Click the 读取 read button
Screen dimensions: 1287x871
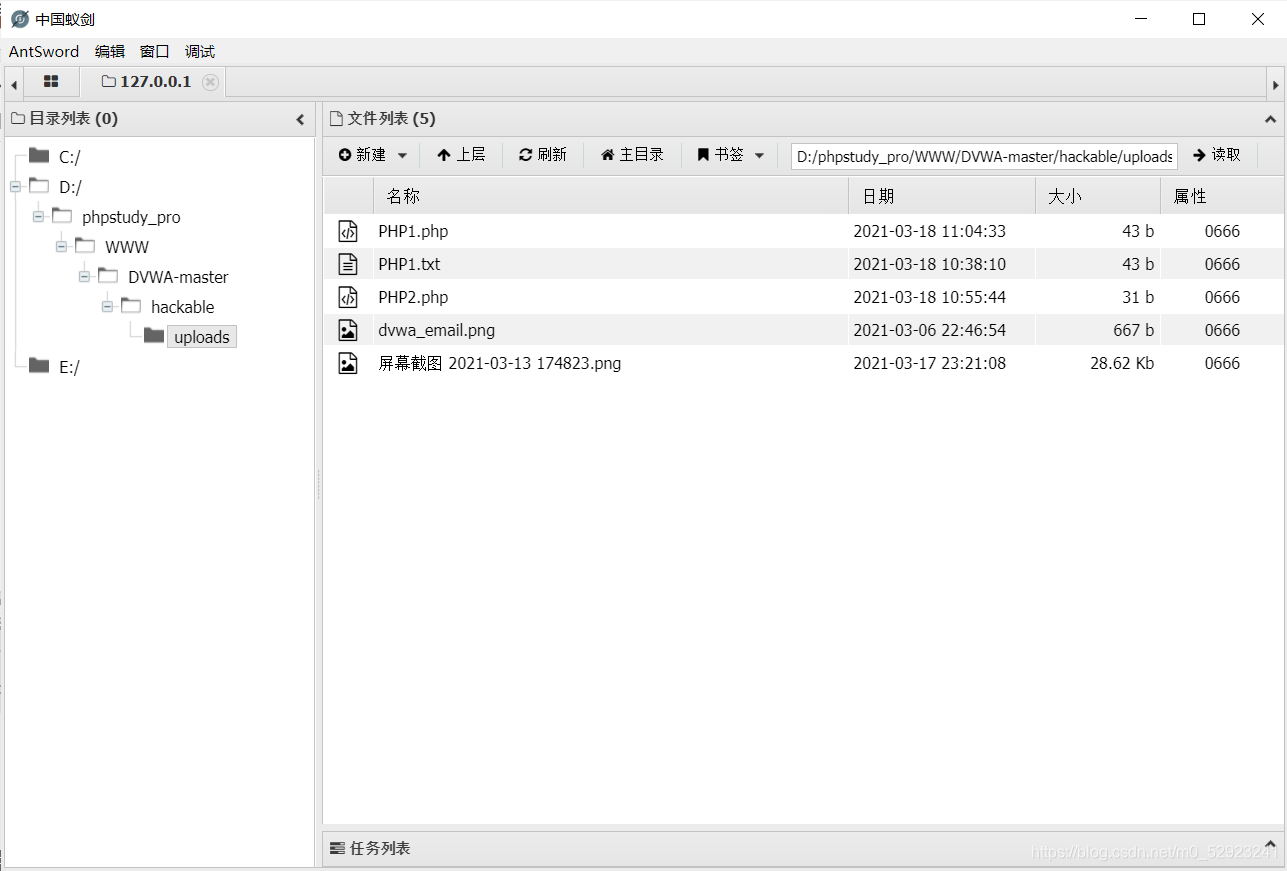(1217, 155)
